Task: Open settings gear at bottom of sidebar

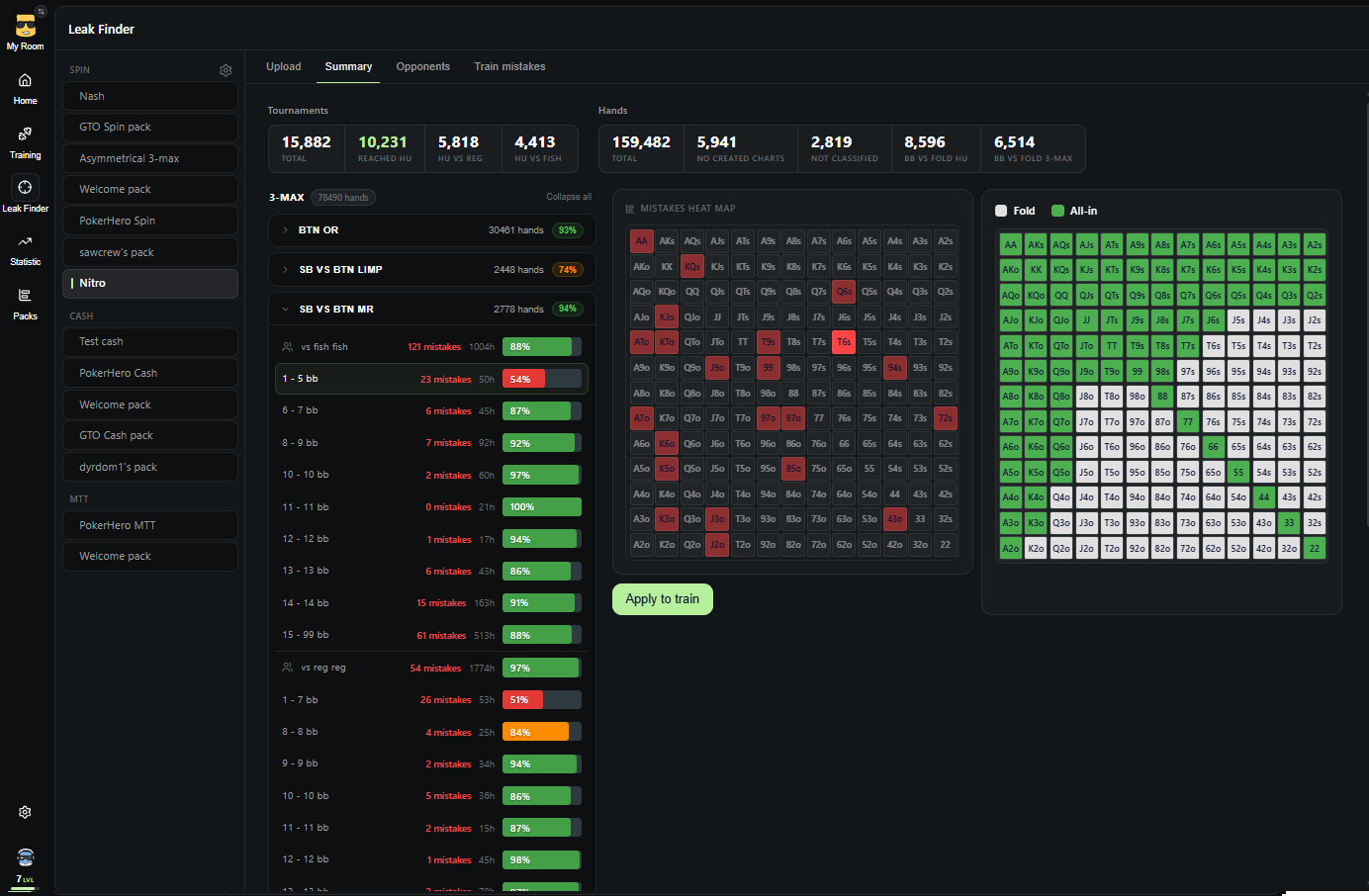Action: [x=25, y=812]
